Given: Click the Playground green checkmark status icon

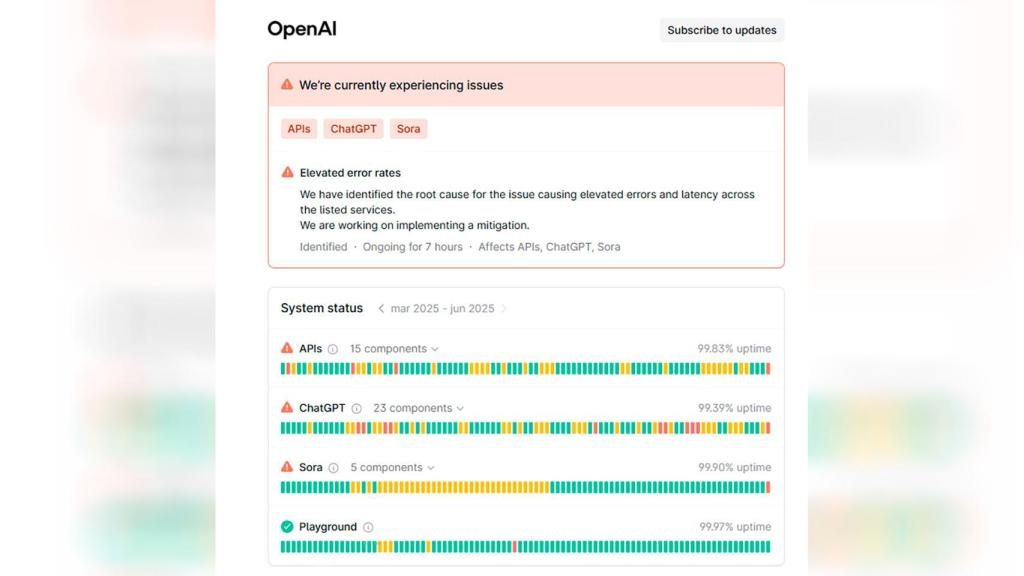Looking at the screenshot, I should point(287,527).
